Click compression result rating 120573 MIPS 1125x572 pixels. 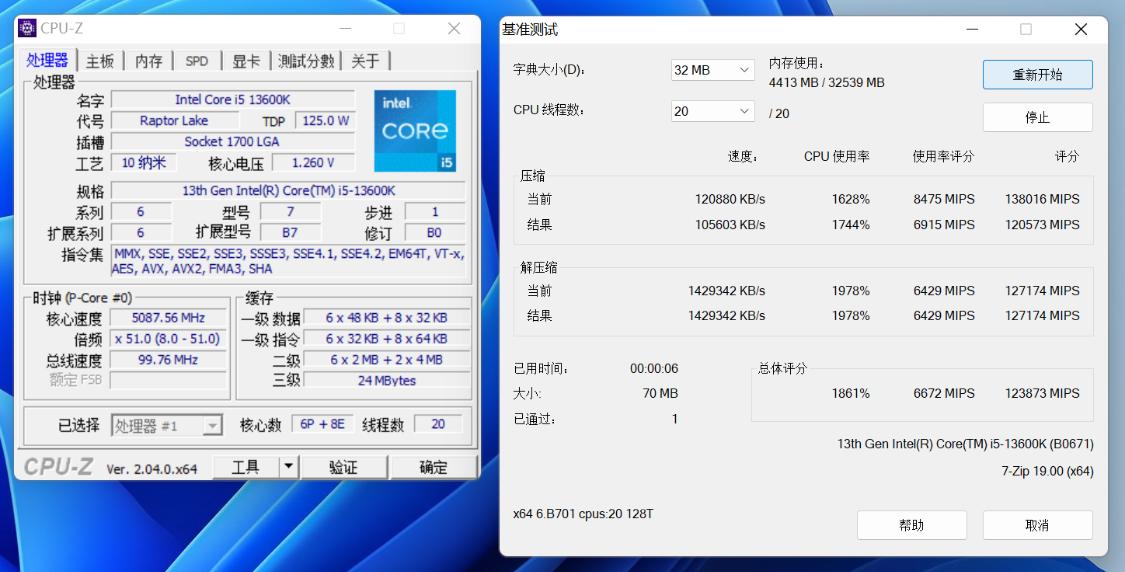click(1042, 225)
